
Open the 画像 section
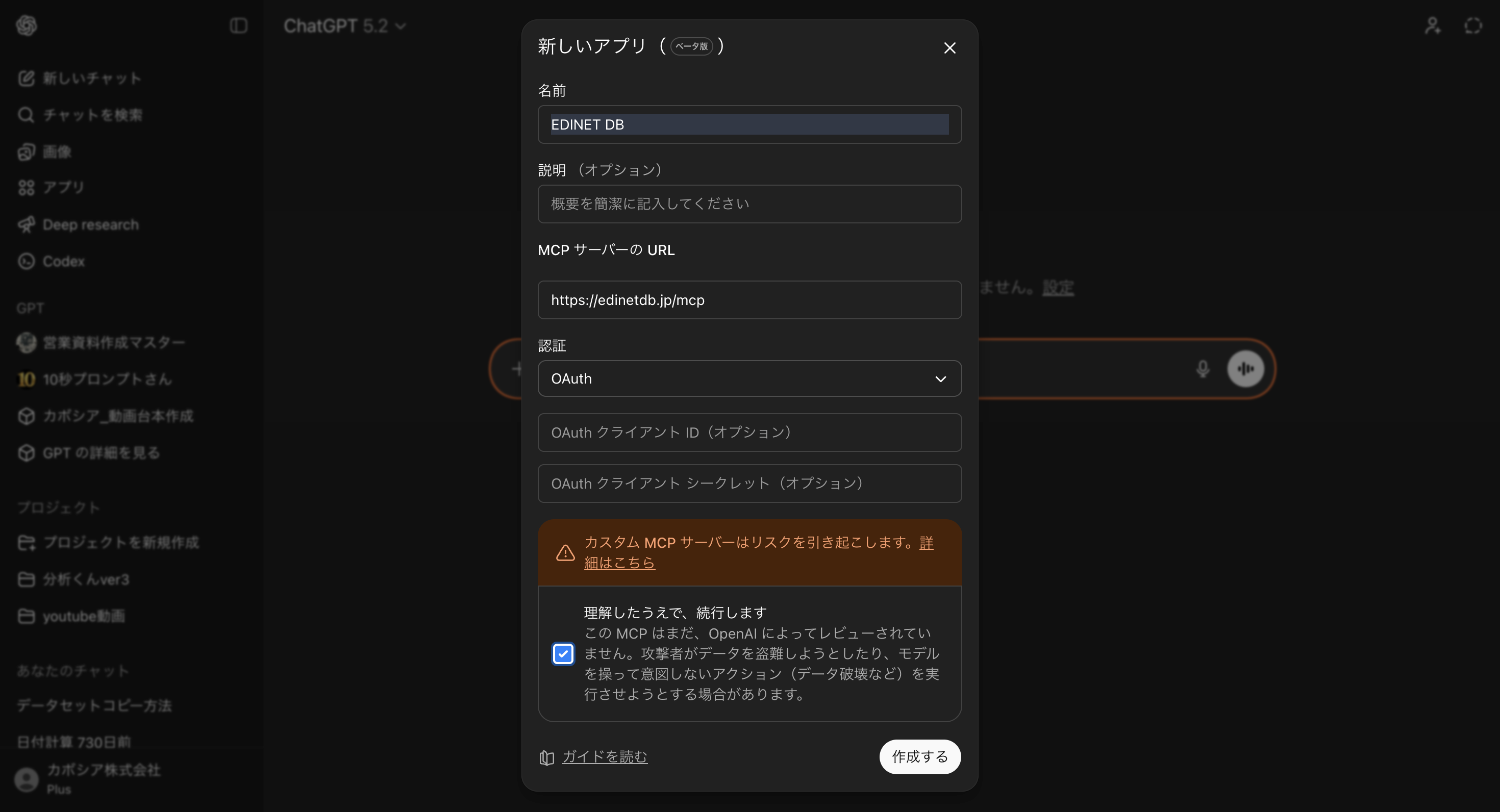(56, 151)
